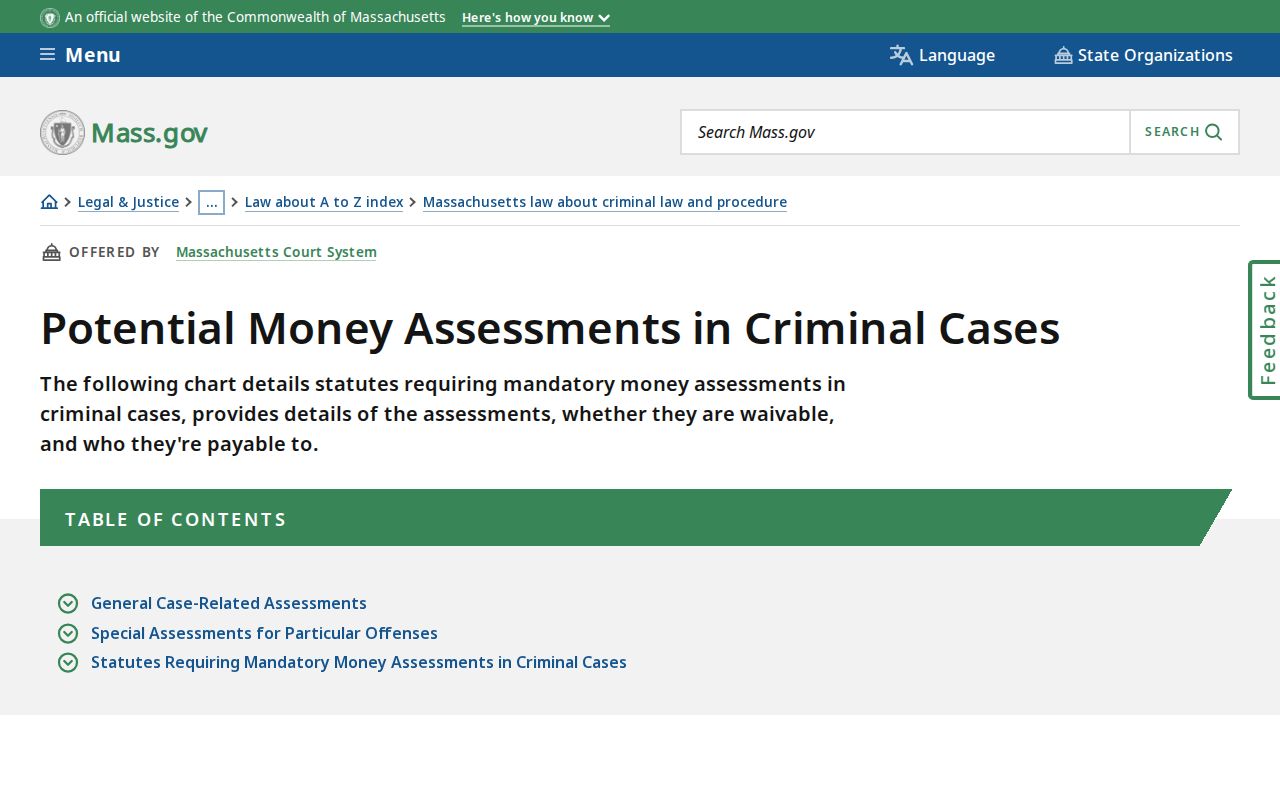Image resolution: width=1280 pixels, height=800 pixels.
Task: Open the Feedback side tab
Action: pyautogui.click(x=1265, y=330)
